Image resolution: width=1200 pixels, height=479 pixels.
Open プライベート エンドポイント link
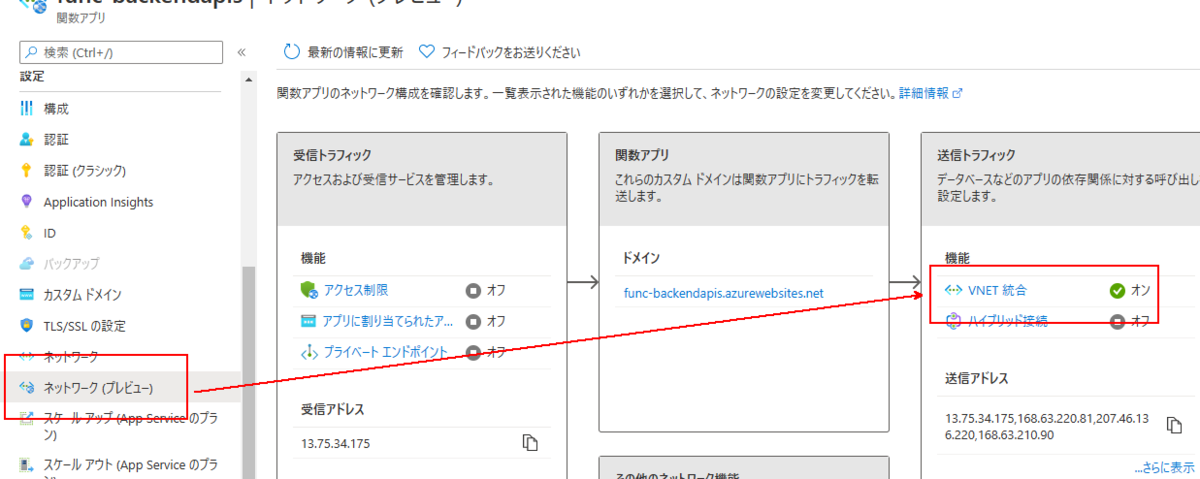386,353
